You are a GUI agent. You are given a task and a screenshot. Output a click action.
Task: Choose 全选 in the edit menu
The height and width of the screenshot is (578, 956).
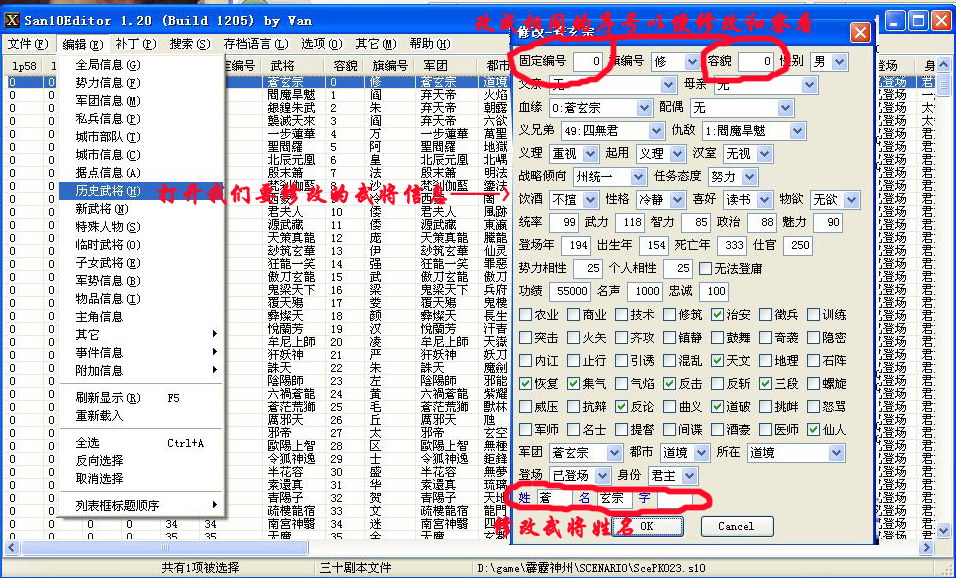click(88, 443)
